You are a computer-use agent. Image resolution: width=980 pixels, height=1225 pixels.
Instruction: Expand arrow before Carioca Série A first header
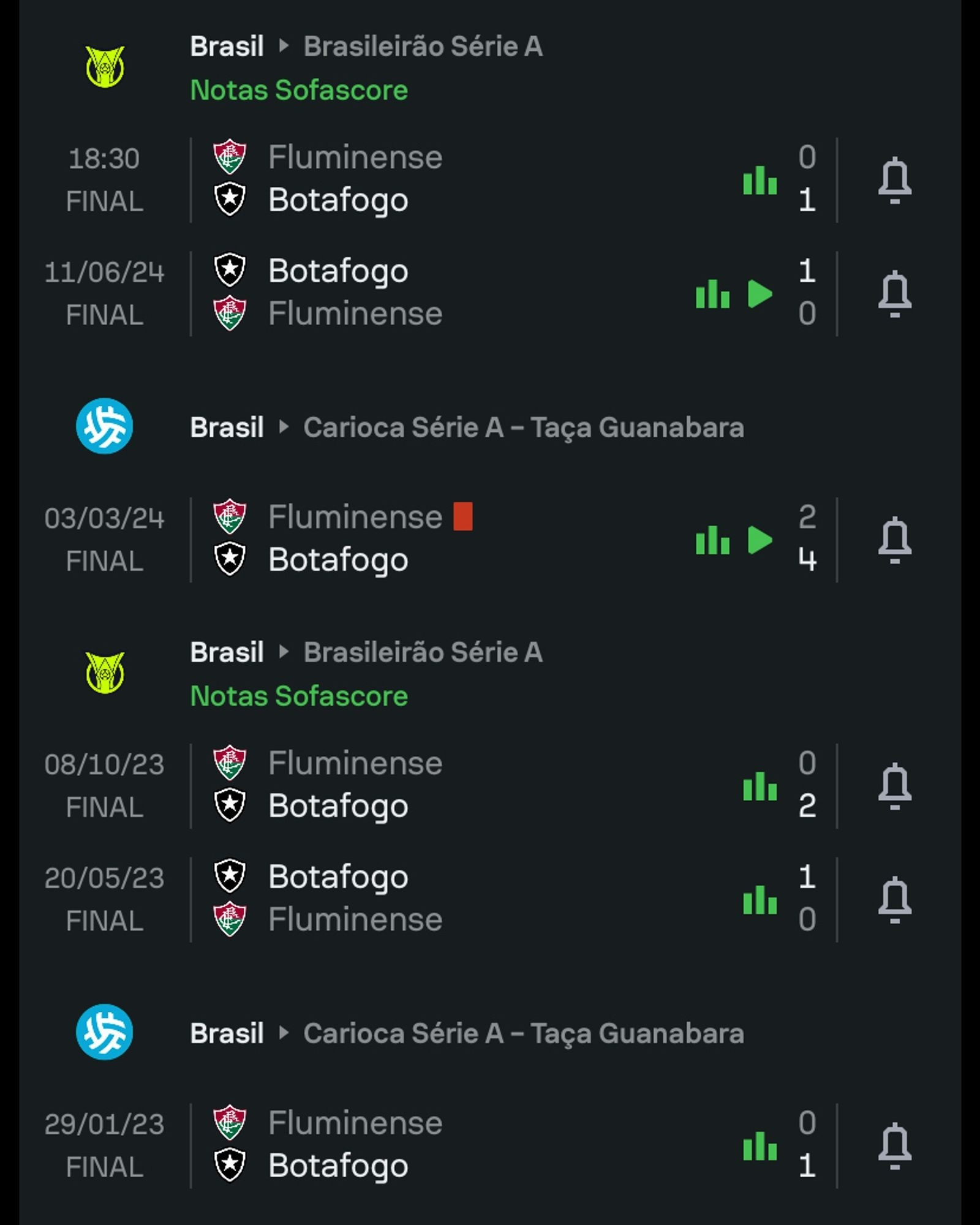coord(283,427)
